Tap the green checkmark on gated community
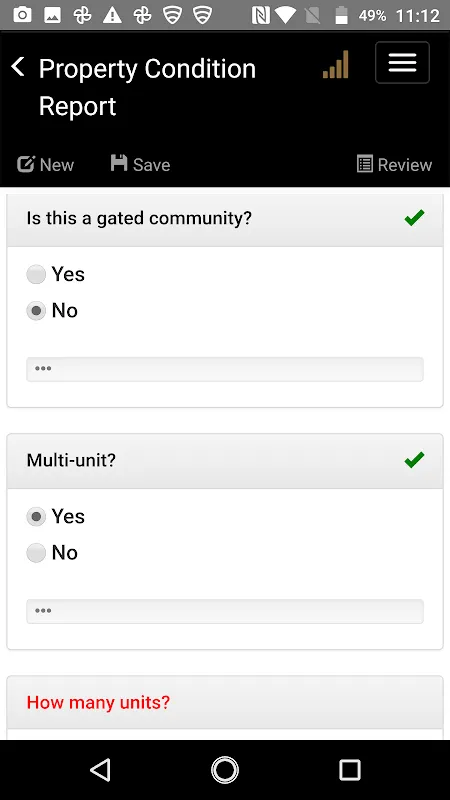The image size is (450, 800). pyautogui.click(x=414, y=218)
